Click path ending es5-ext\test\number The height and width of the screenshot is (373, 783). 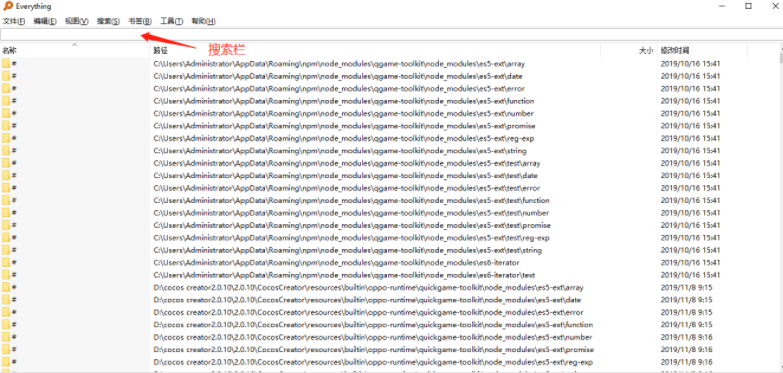click(352, 213)
